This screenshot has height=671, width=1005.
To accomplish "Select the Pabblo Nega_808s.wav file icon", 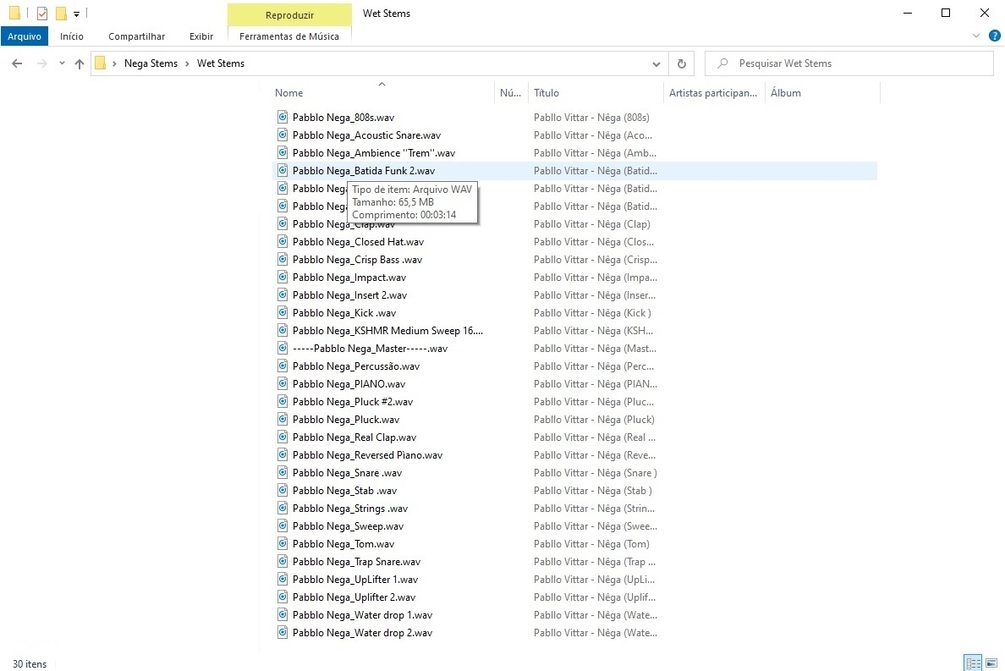I will [x=283, y=117].
